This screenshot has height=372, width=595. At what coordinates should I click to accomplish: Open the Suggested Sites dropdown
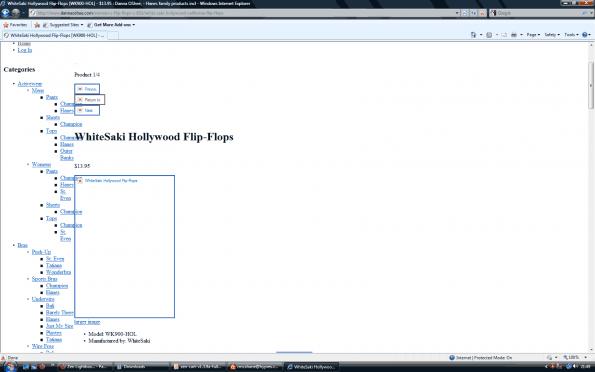(x=63, y=25)
